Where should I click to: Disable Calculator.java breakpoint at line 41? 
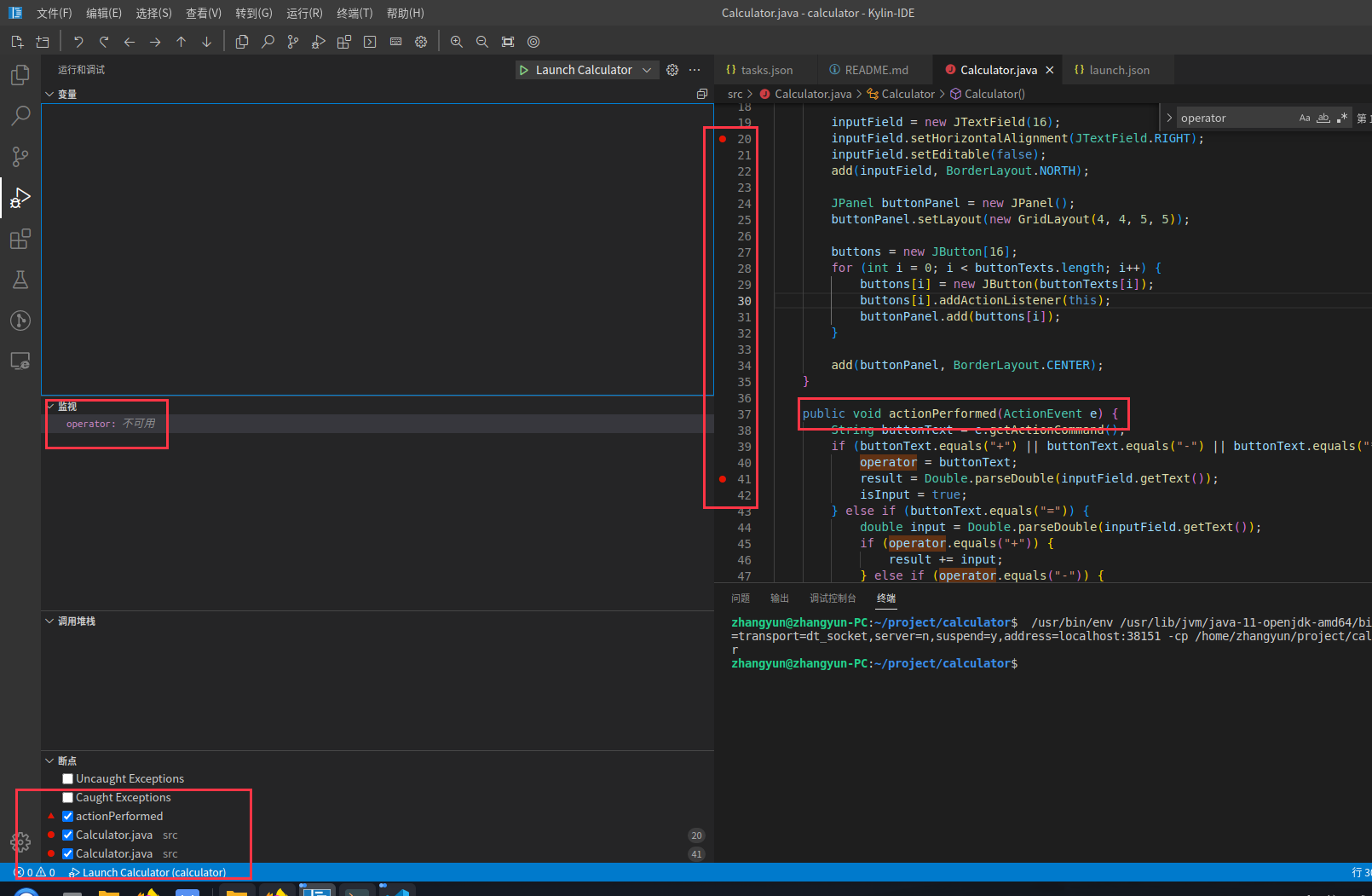(x=67, y=853)
